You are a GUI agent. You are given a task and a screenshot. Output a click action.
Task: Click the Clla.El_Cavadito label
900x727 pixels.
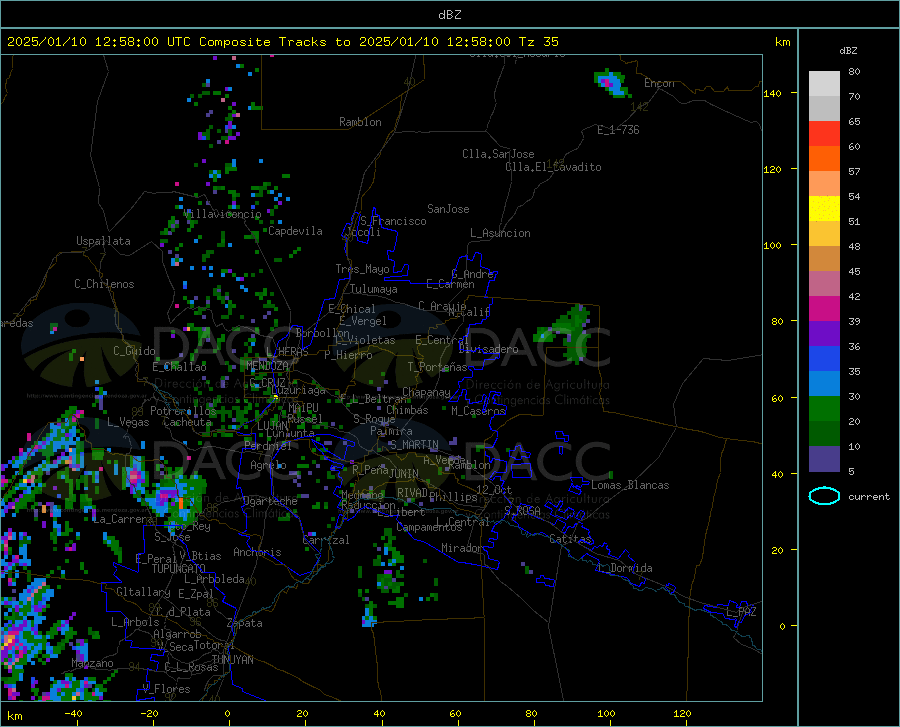point(553,167)
